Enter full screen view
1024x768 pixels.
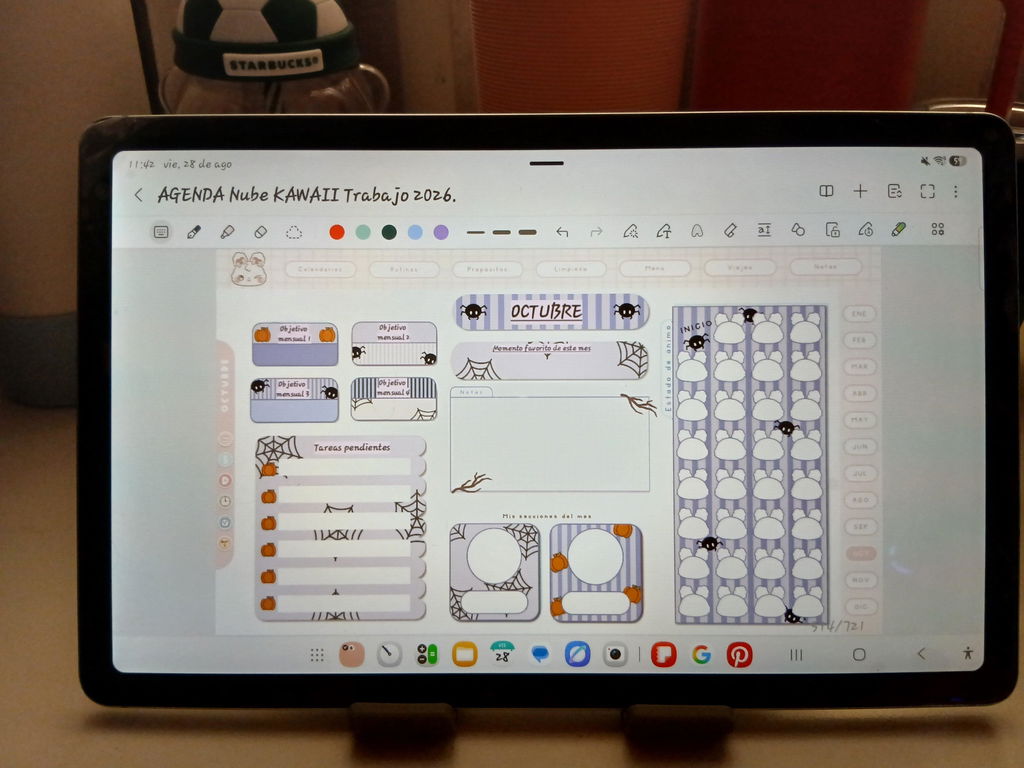[927, 191]
